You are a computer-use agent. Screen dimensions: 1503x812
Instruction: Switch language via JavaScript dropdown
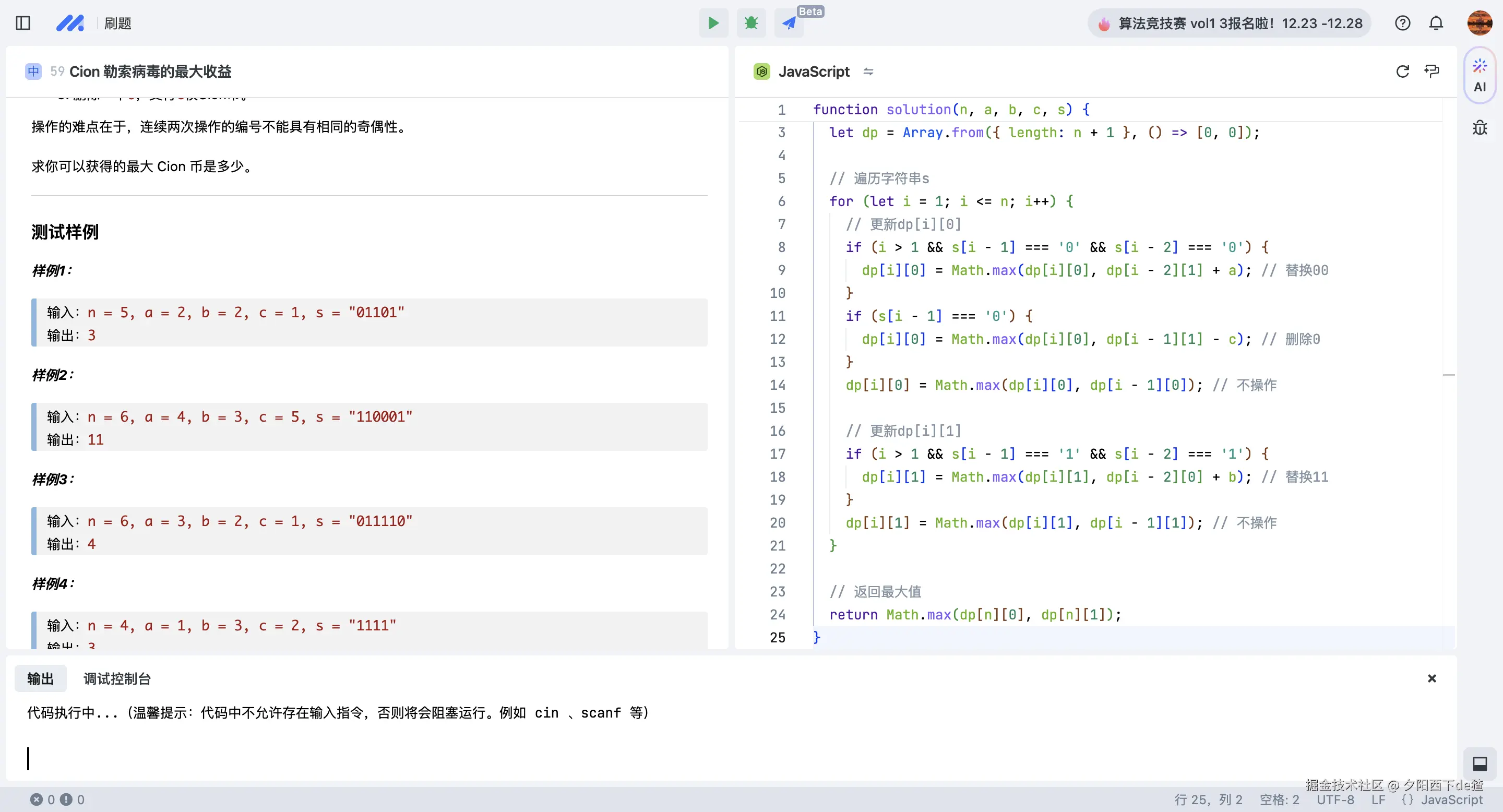pyautogui.click(x=814, y=71)
